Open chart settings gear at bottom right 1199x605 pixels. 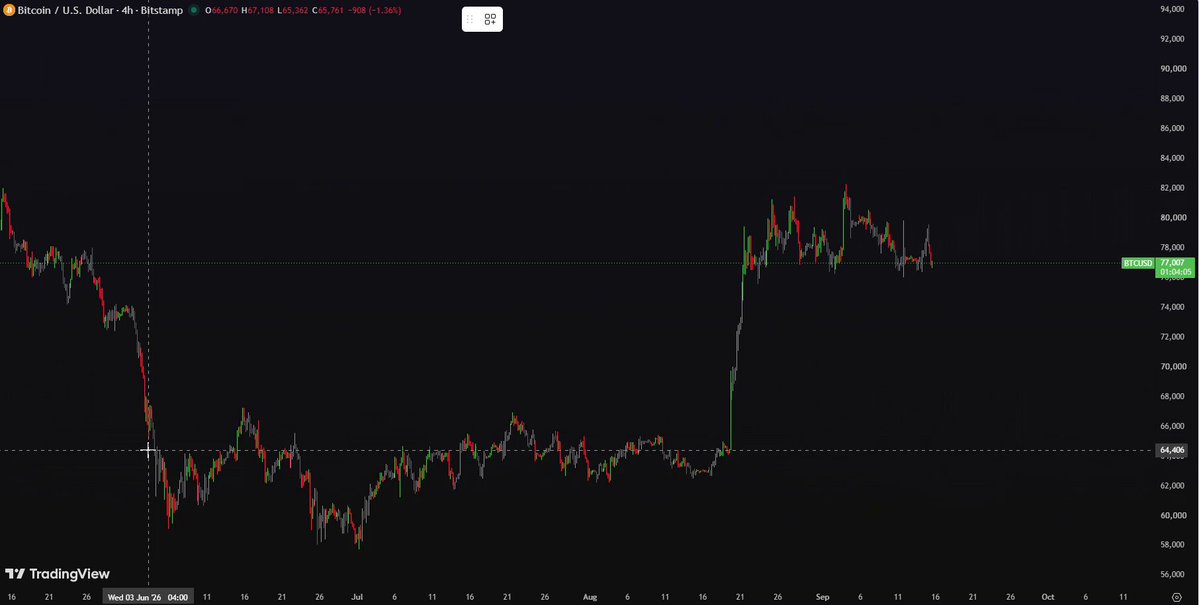pos(1177,597)
